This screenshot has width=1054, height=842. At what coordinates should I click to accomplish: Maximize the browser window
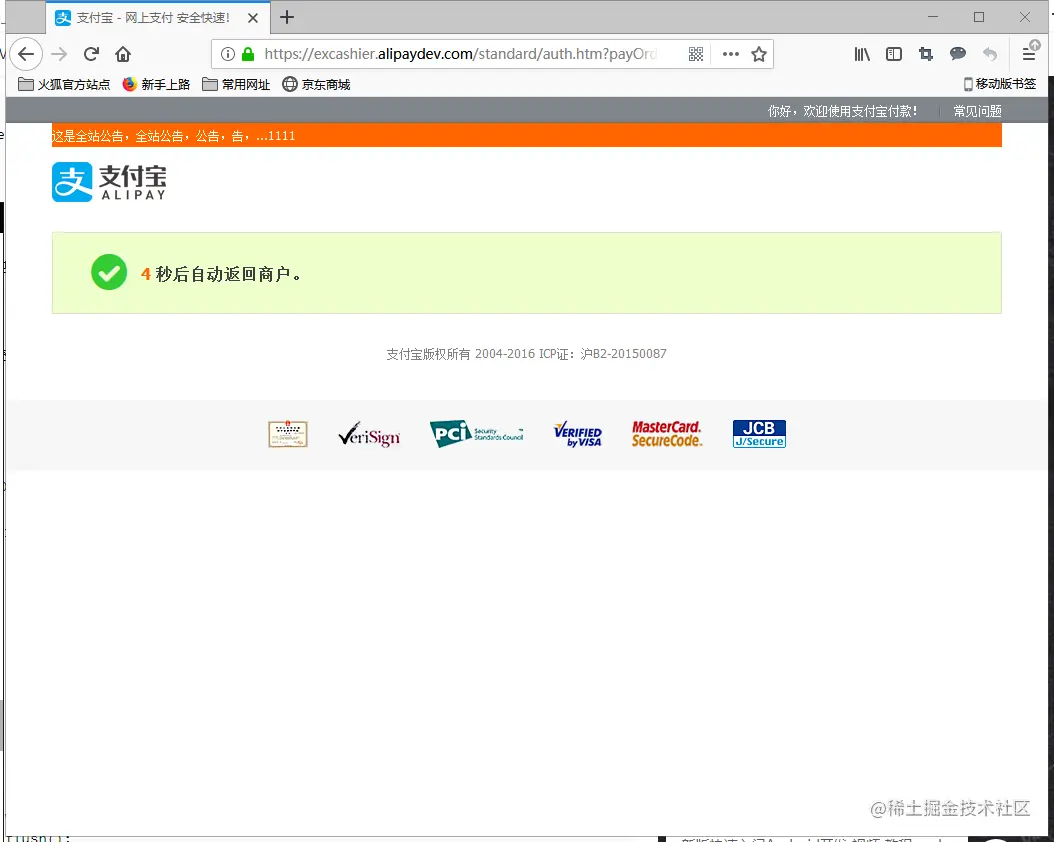[x=979, y=17]
